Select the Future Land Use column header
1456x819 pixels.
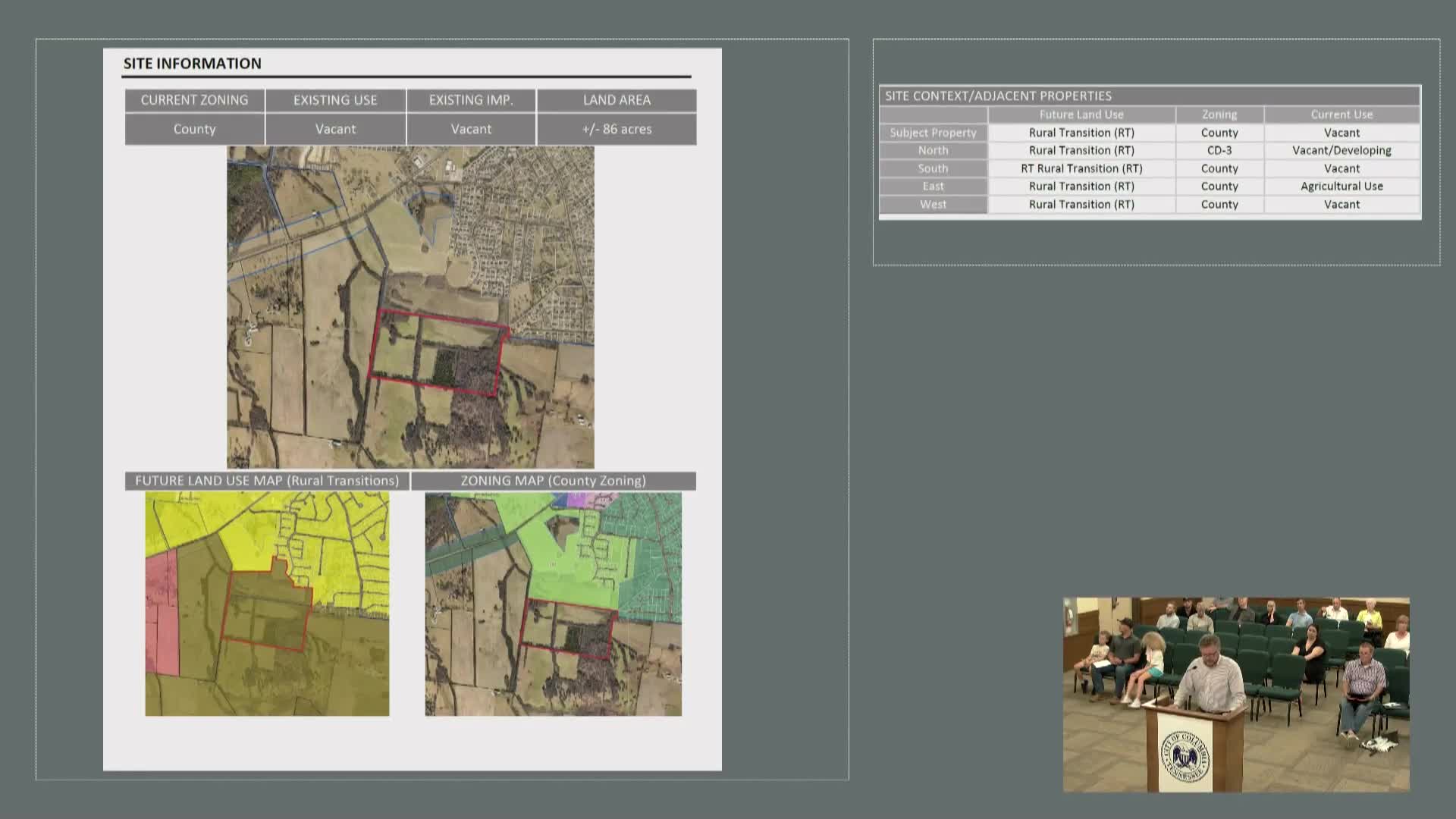tap(1081, 115)
